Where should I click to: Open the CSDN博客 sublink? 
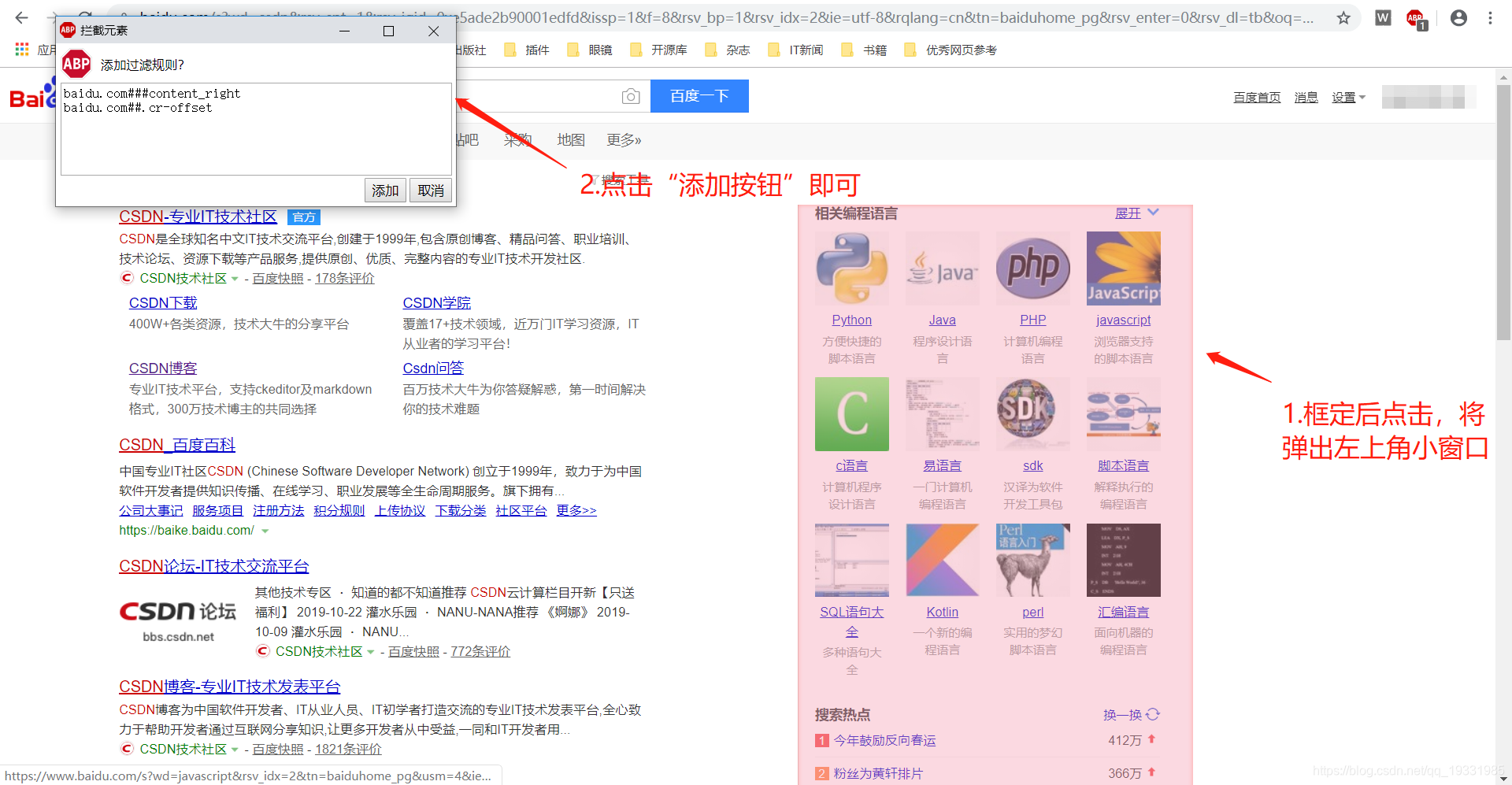[163, 368]
